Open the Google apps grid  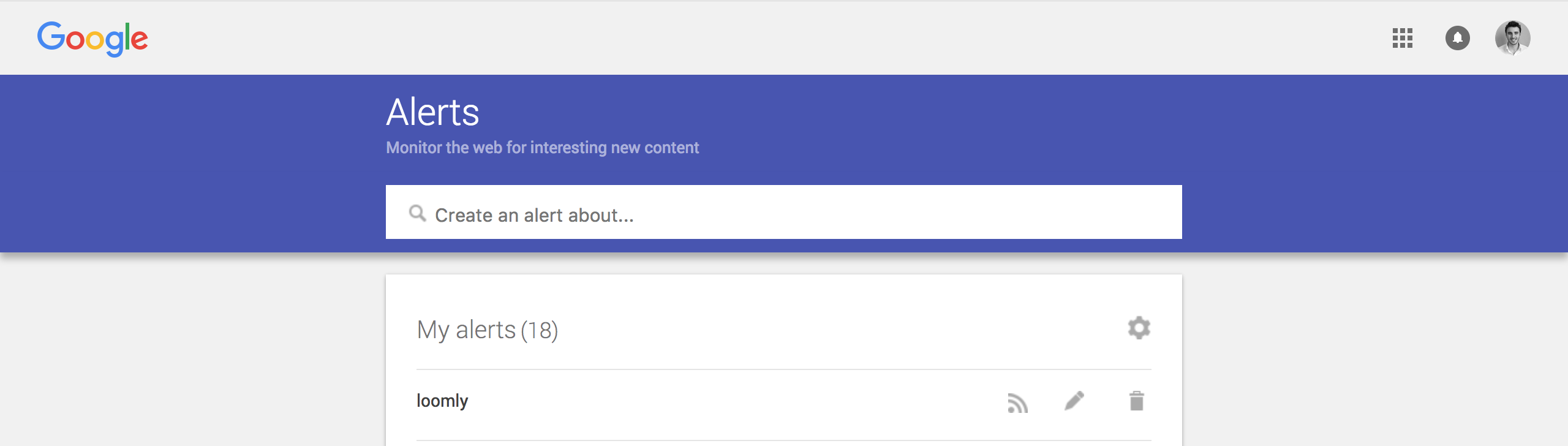[x=1402, y=38]
